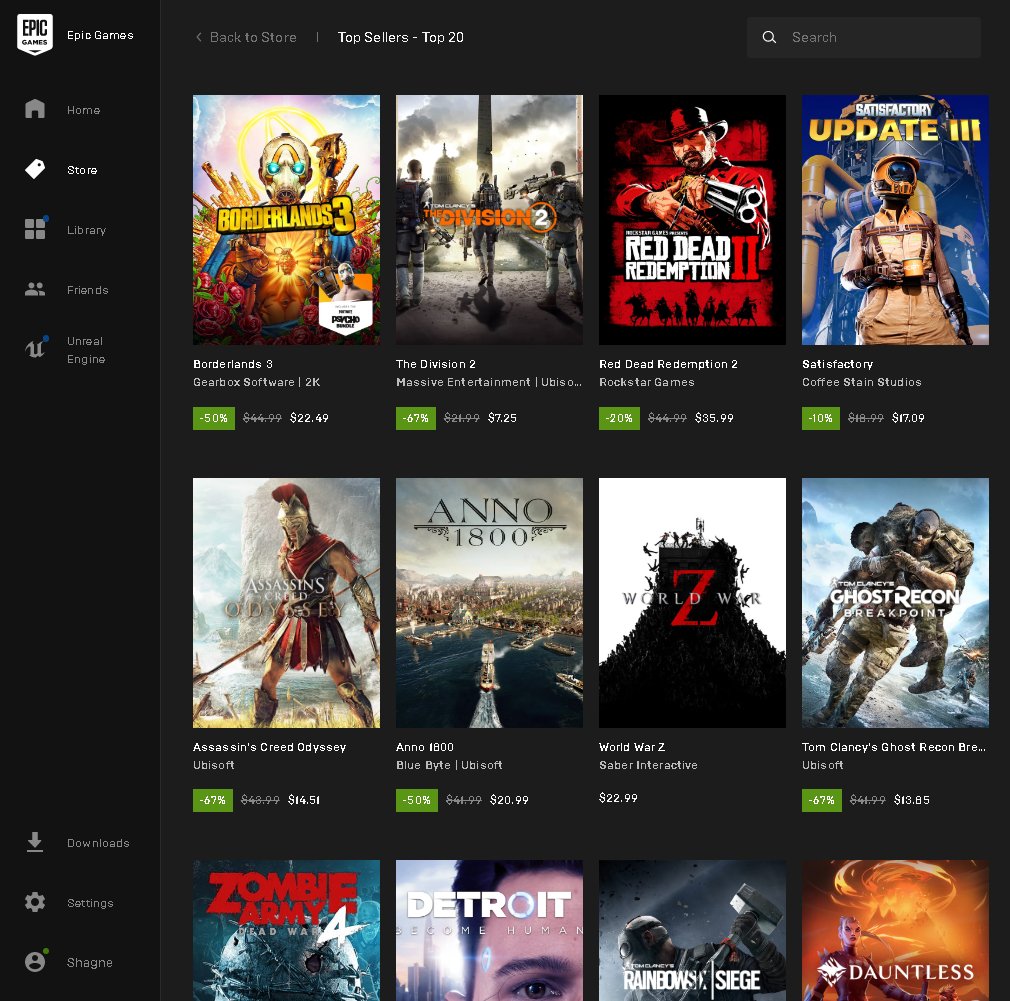The image size is (1010, 1001).
Task: Click the -10% badge on Satisfactory
Action: click(821, 418)
